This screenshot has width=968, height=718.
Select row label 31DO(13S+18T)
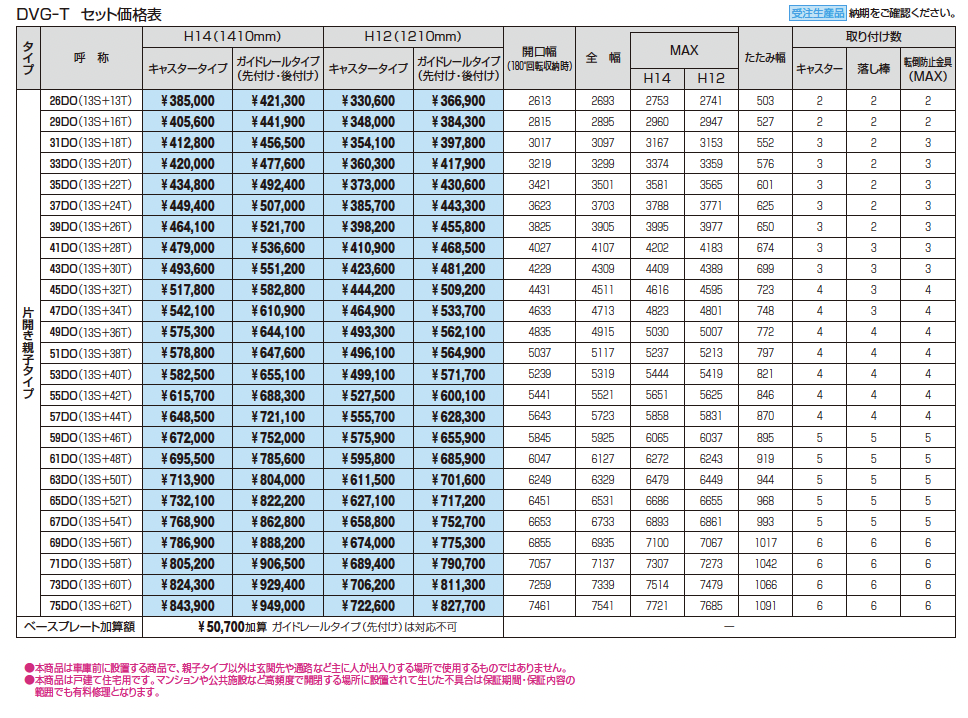point(91,143)
